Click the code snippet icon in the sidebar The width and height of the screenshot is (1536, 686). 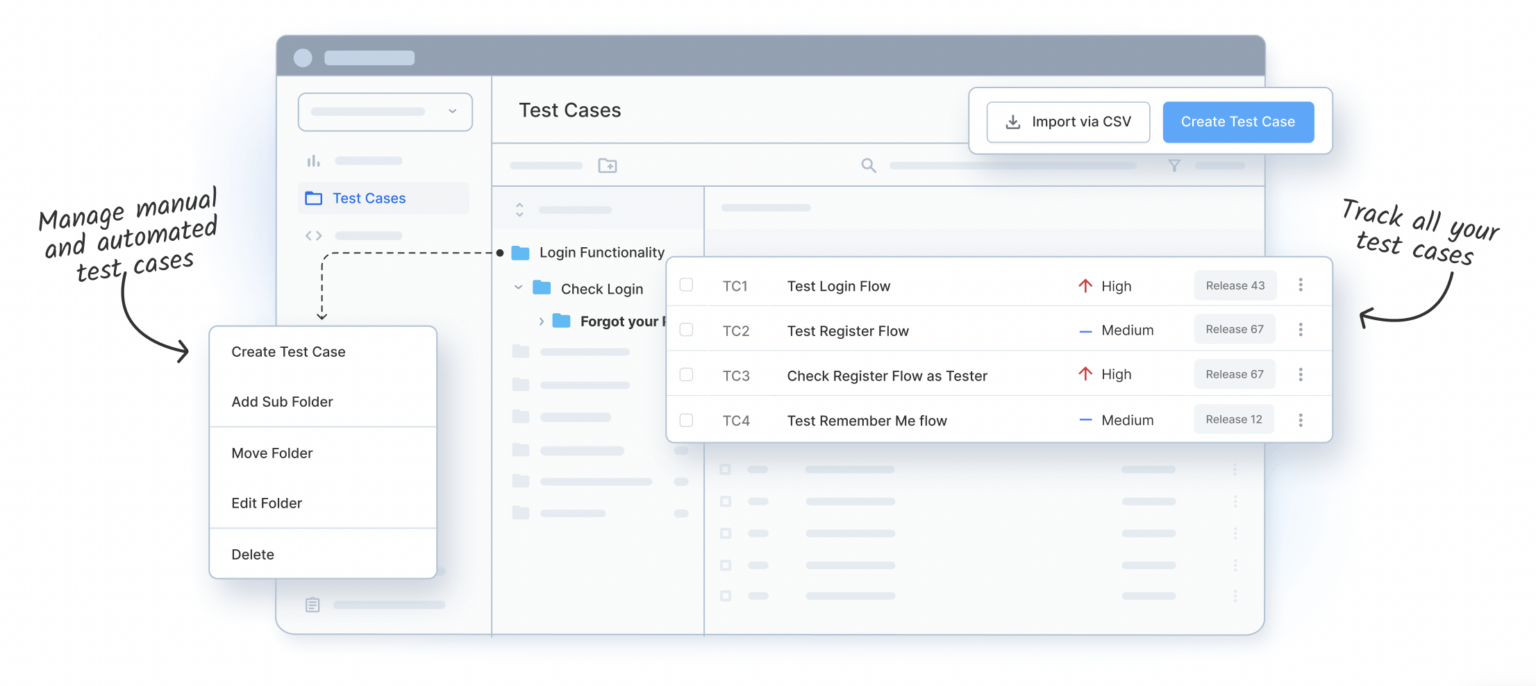314,235
